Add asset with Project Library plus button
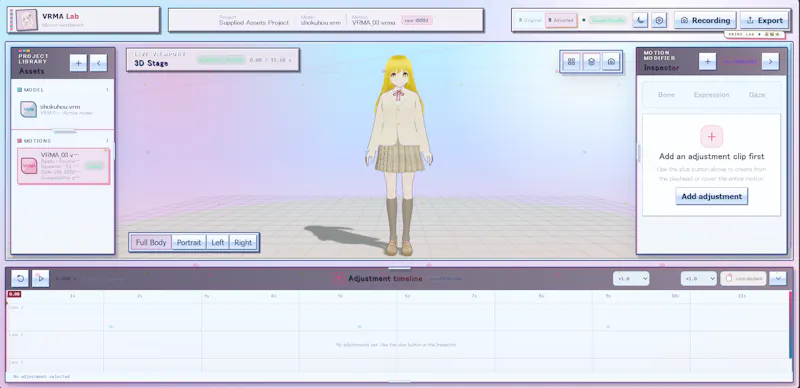This screenshot has height=388, width=800. click(x=79, y=63)
